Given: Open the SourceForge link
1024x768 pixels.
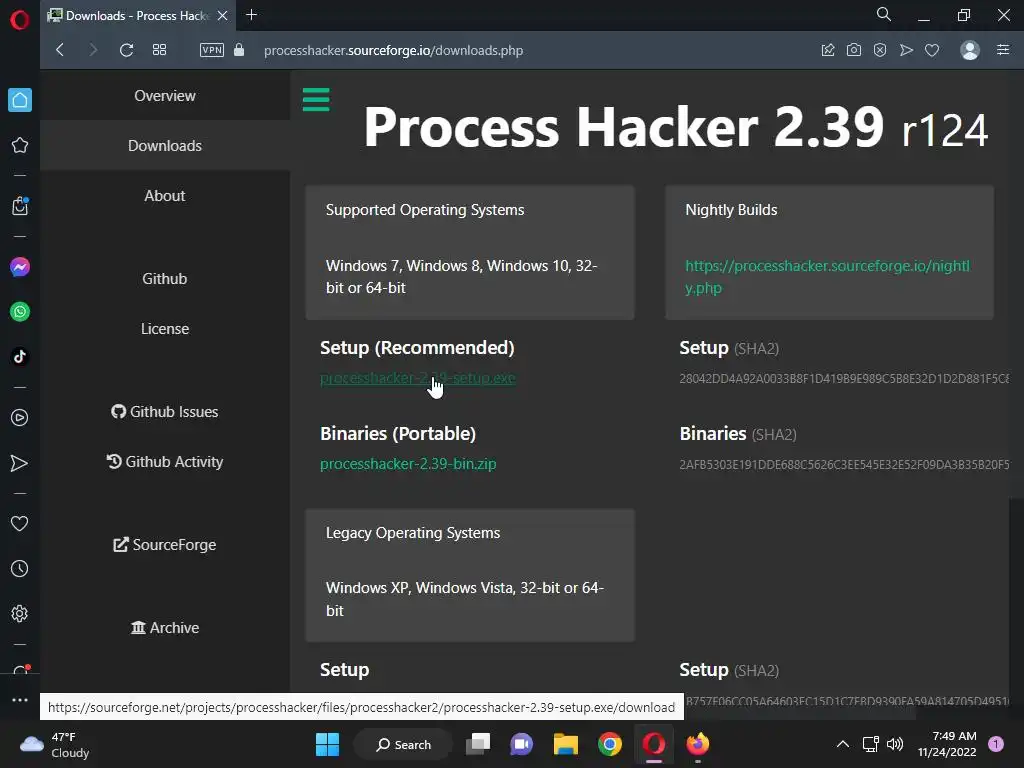Looking at the screenshot, I should 165,545.
